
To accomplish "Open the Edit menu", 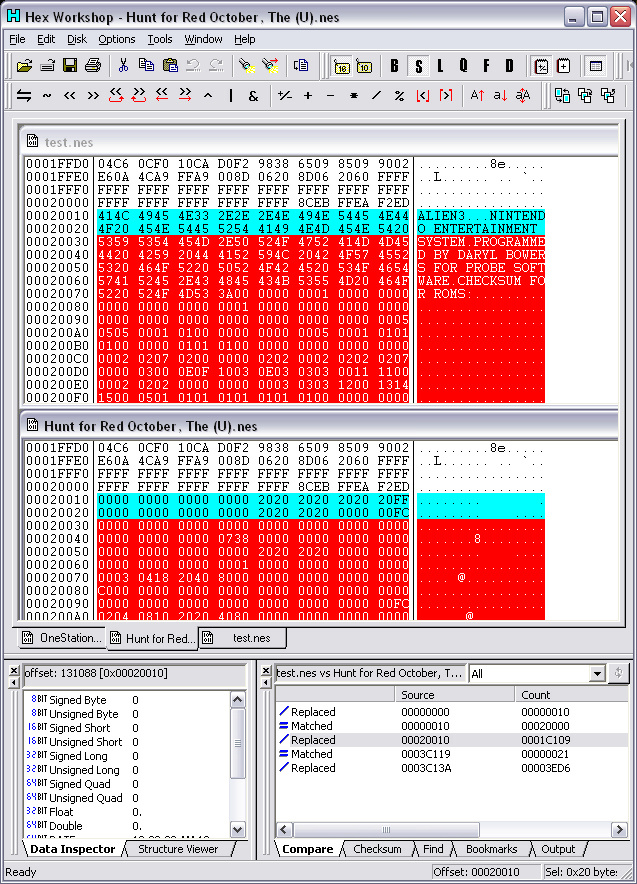I will click(46, 39).
